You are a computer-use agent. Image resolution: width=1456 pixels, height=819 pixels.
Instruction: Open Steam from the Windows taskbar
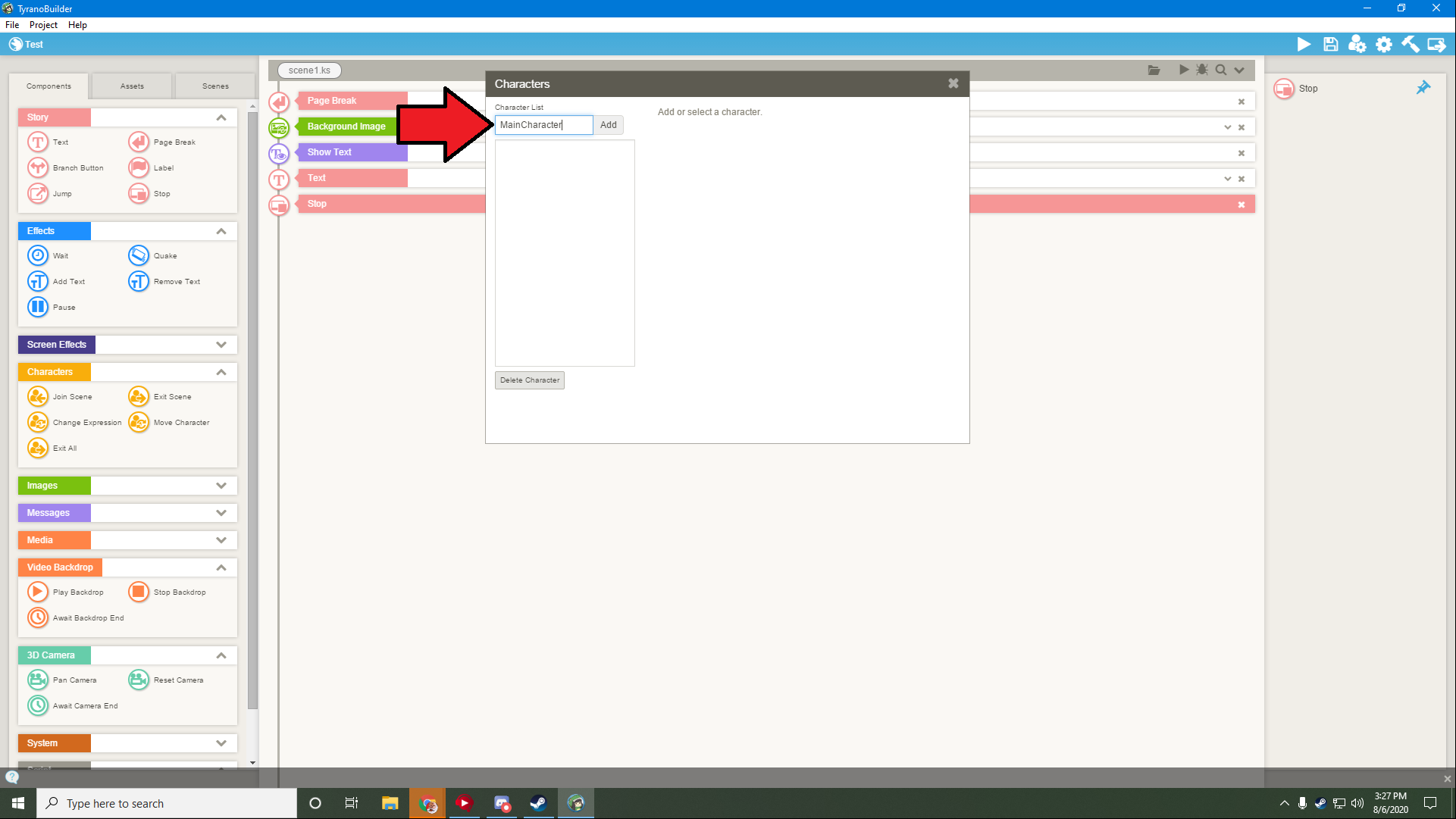(x=538, y=803)
